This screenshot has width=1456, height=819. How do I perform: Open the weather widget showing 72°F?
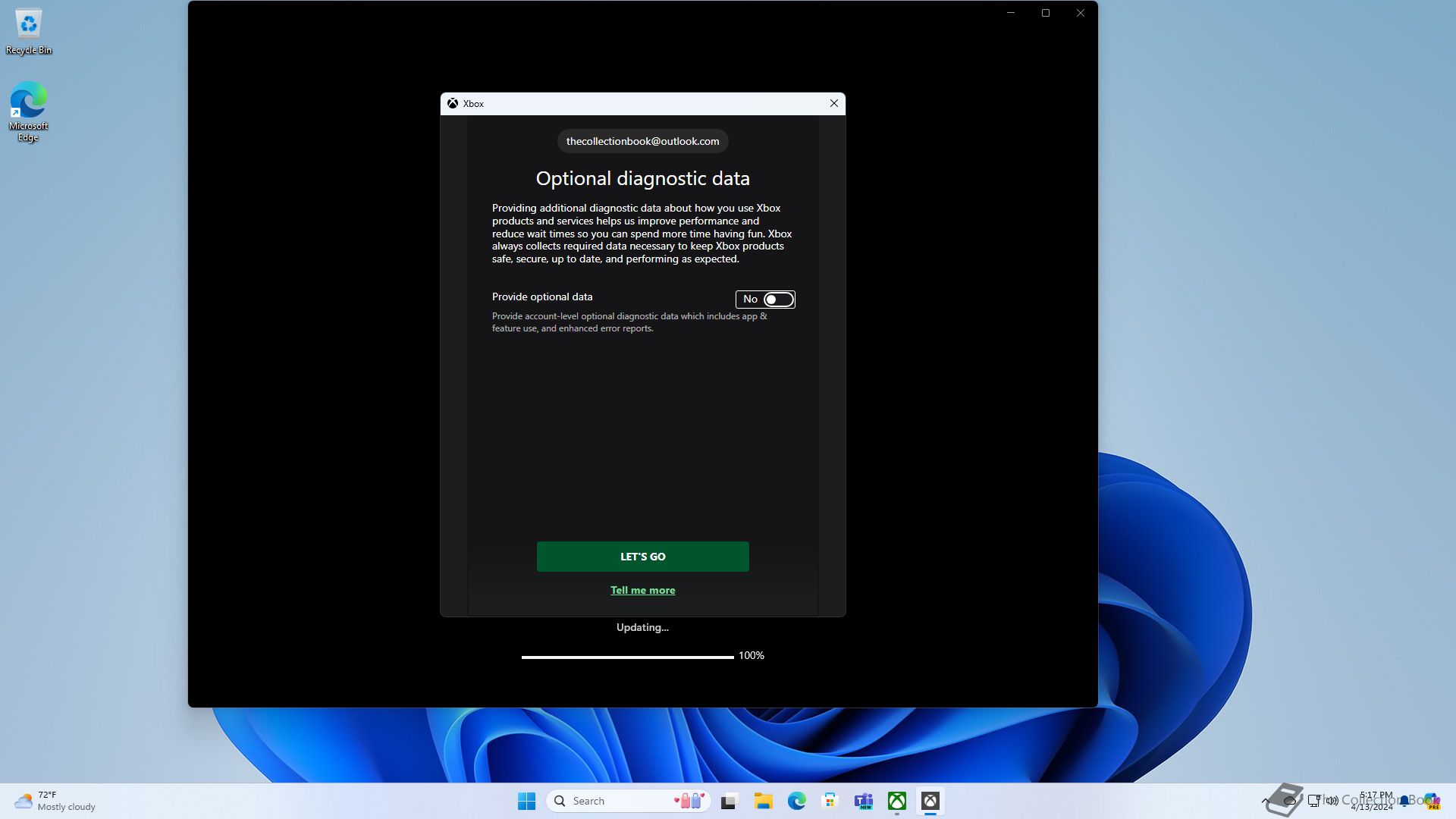(55, 801)
